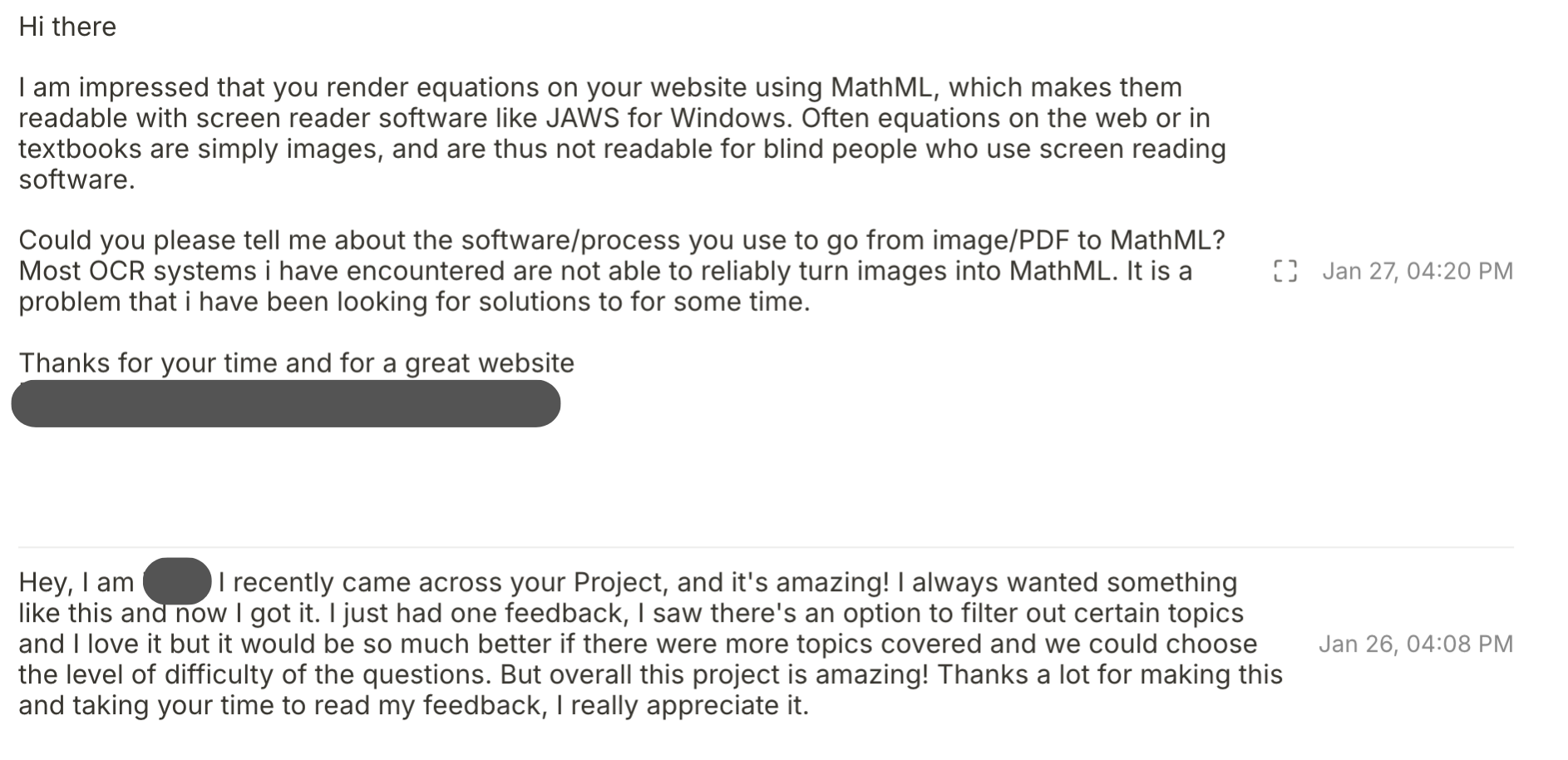Click the "Hi there" greeting line
Image resolution: width=1568 pixels, height=760 pixels.
[67, 27]
